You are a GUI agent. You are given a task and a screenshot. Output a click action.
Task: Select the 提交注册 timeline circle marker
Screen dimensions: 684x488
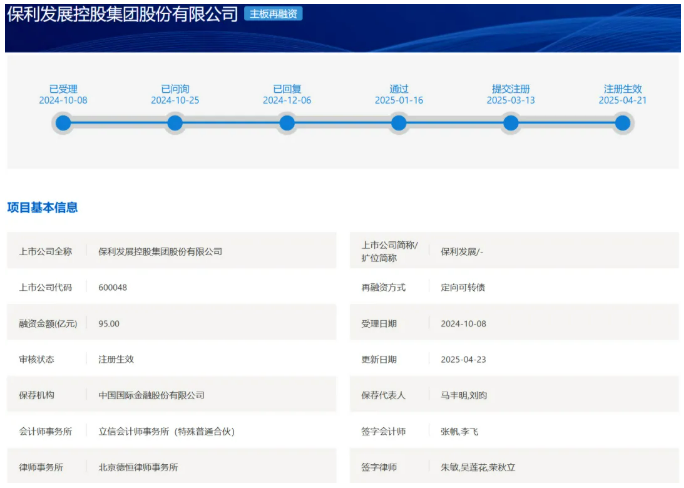[511, 123]
